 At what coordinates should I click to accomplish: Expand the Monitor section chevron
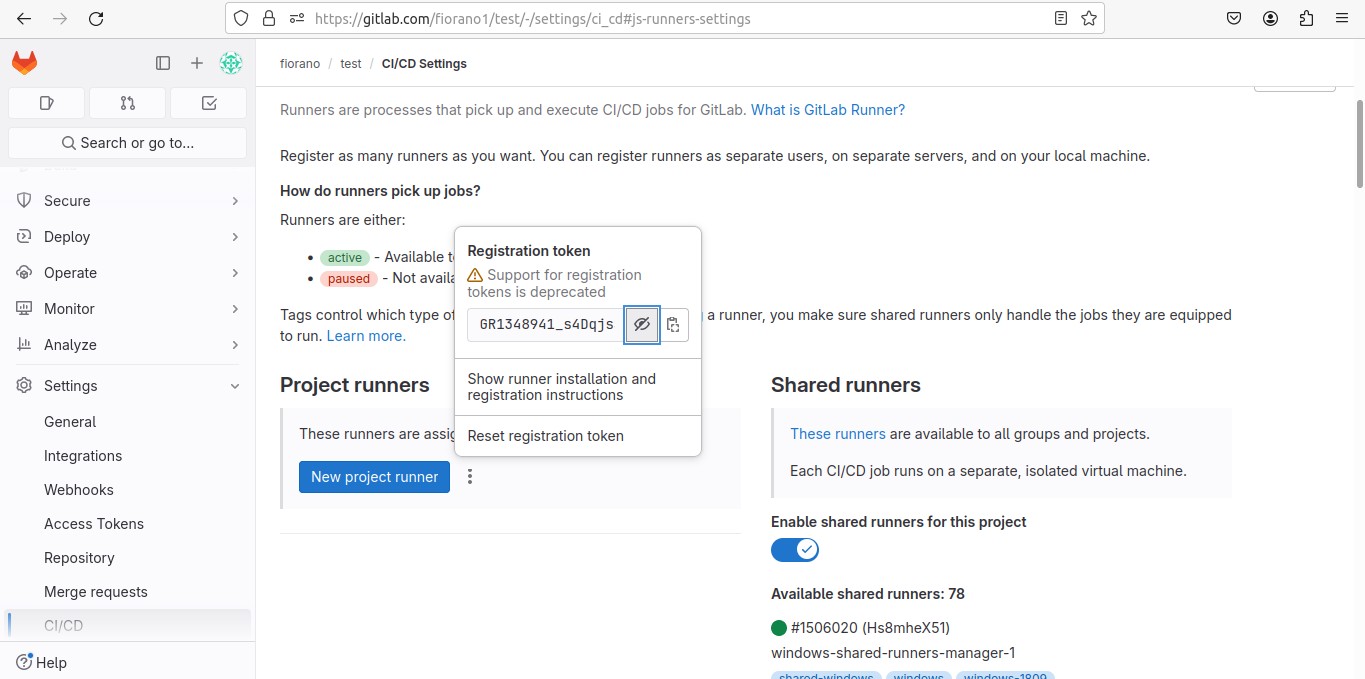pos(235,309)
